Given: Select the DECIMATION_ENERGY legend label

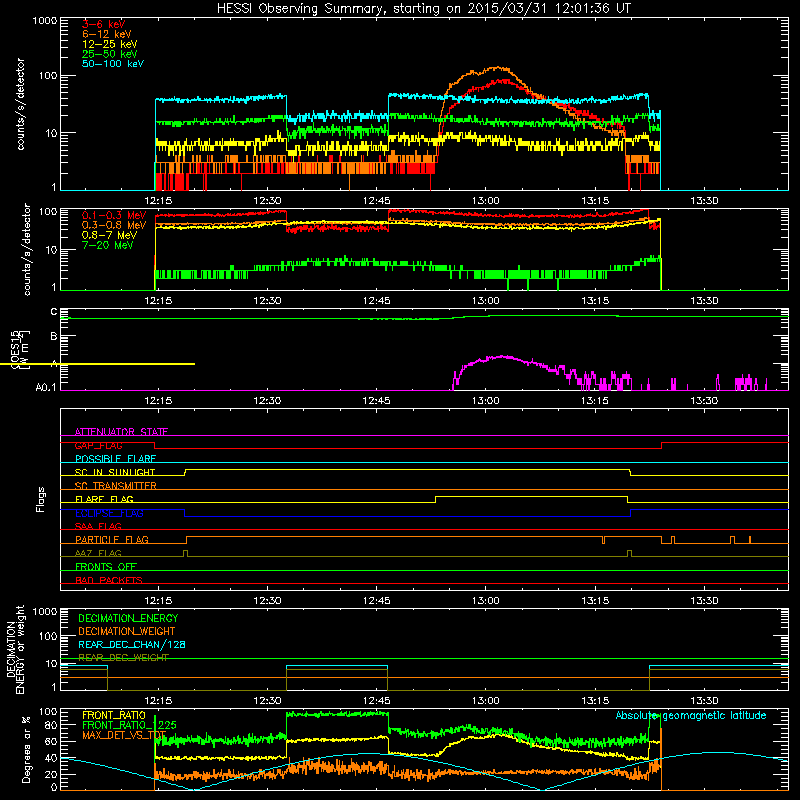Looking at the screenshot, I should [x=128, y=618].
